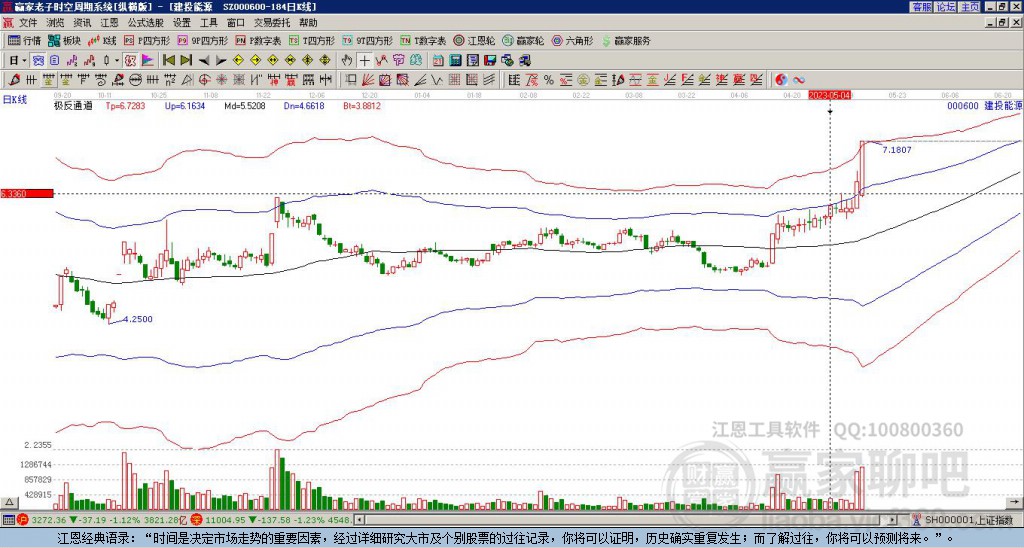The image size is (1024, 548).
Task: Open the 工具 menu
Action: tap(208, 23)
